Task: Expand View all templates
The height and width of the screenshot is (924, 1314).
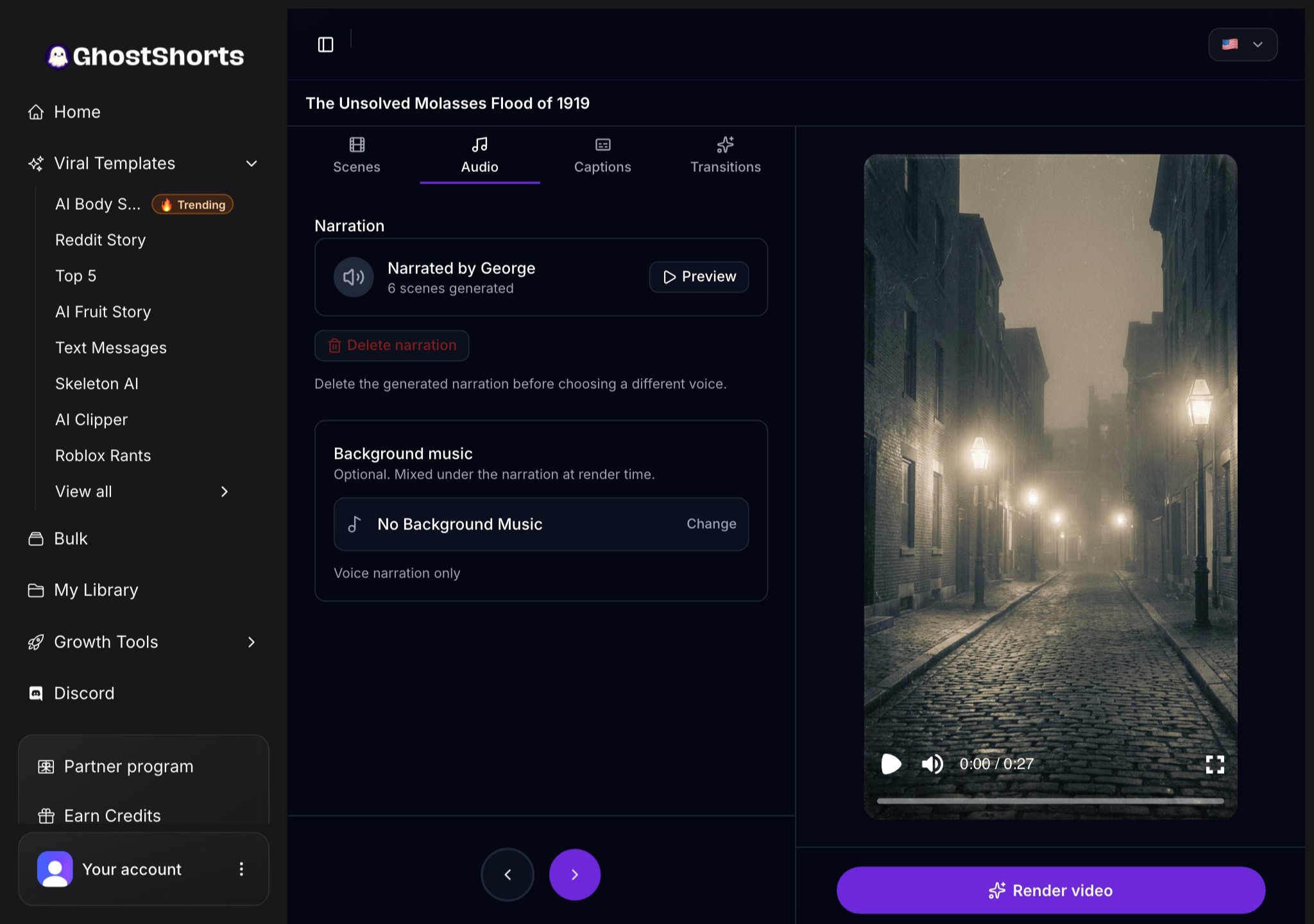Action: click(x=142, y=492)
